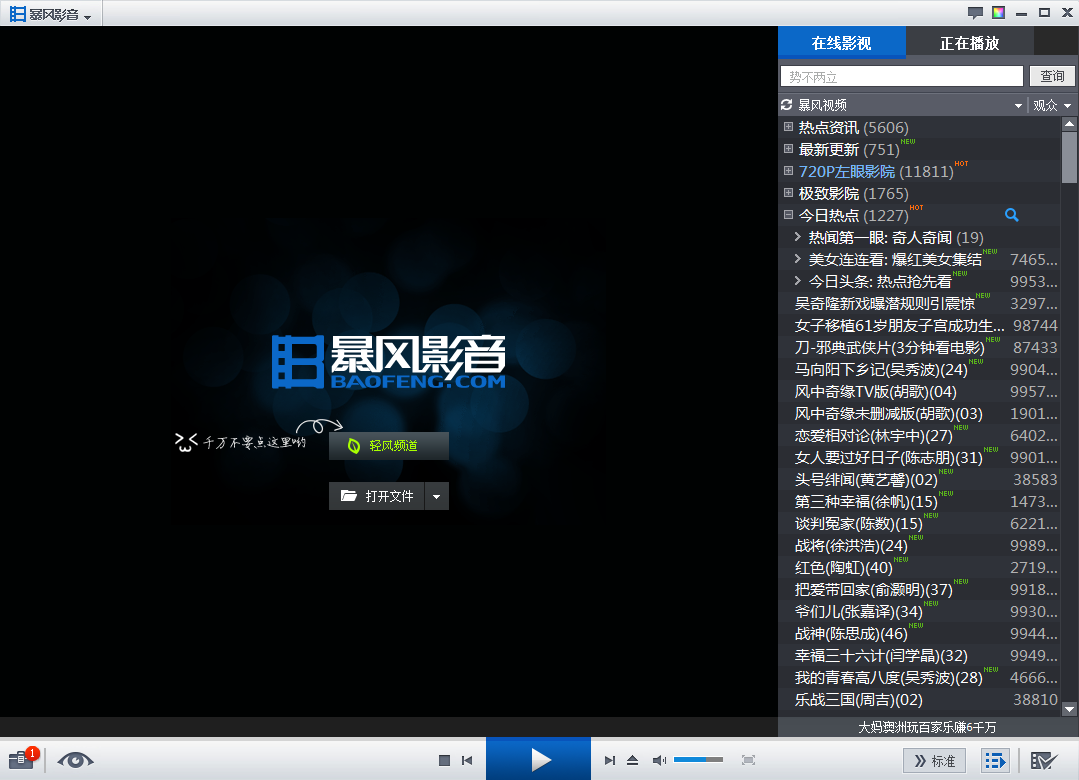Expand the 极致影院 category
Image resolution: width=1079 pixels, height=780 pixels.
pyautogui.click(x=789, y=193)
